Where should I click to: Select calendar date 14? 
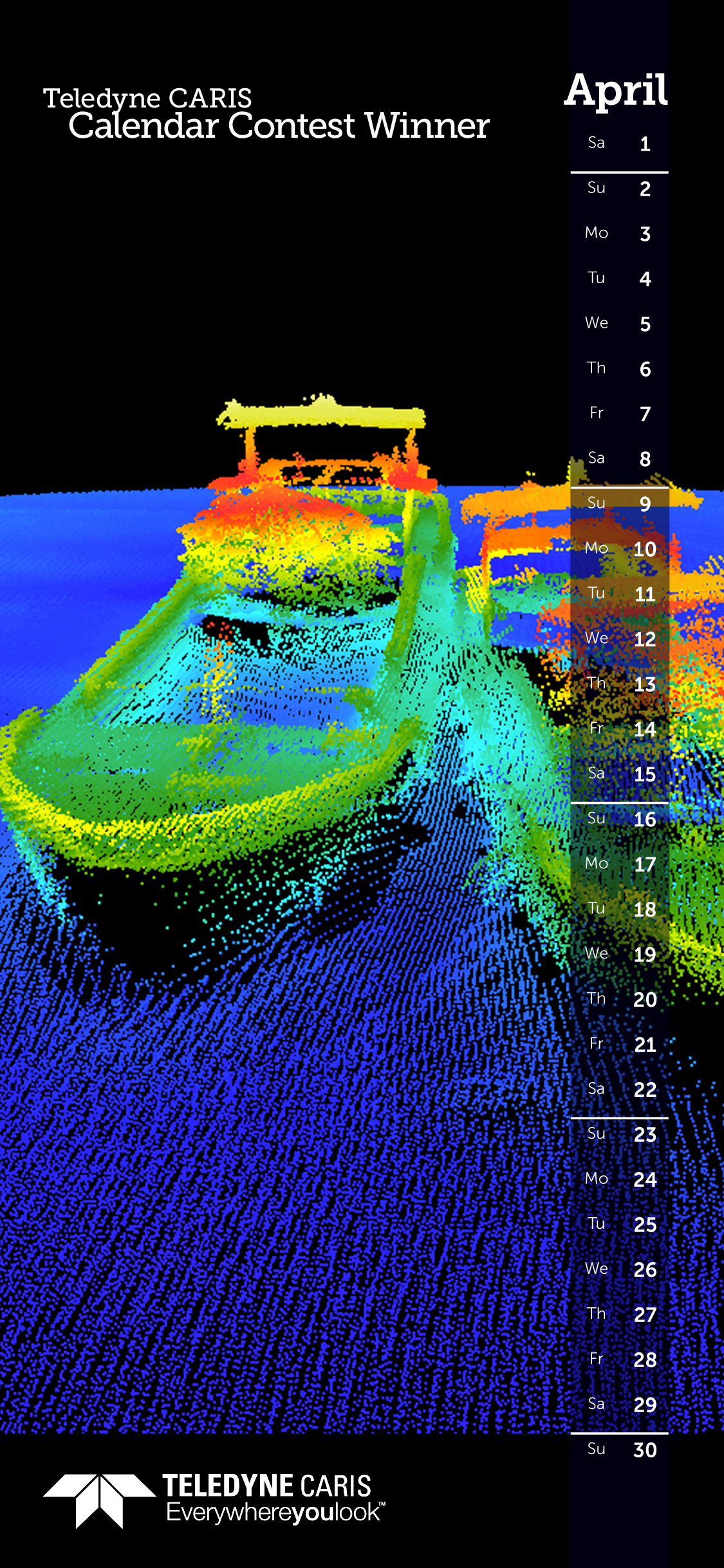pos(645,729)
